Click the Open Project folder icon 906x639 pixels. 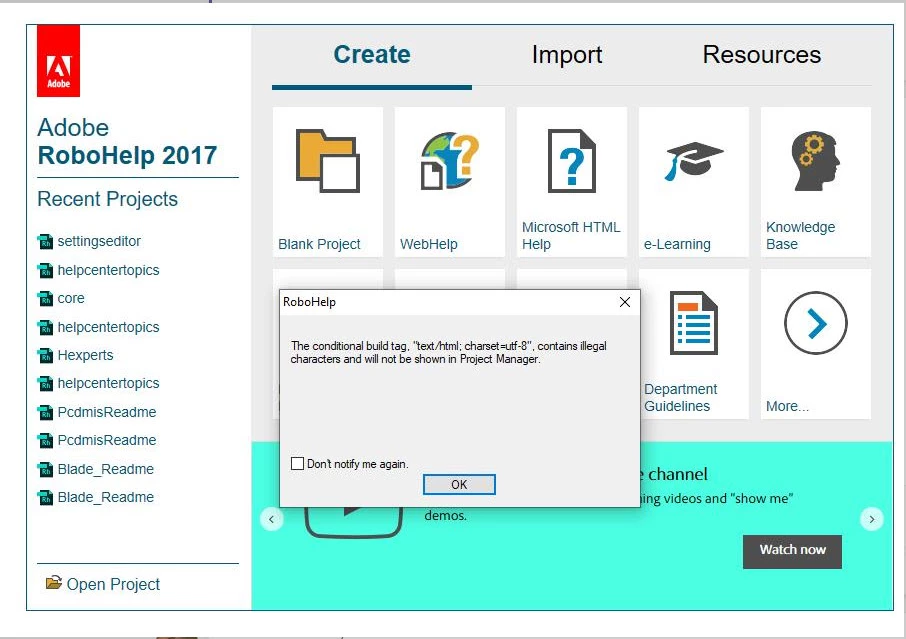[54, 582]
